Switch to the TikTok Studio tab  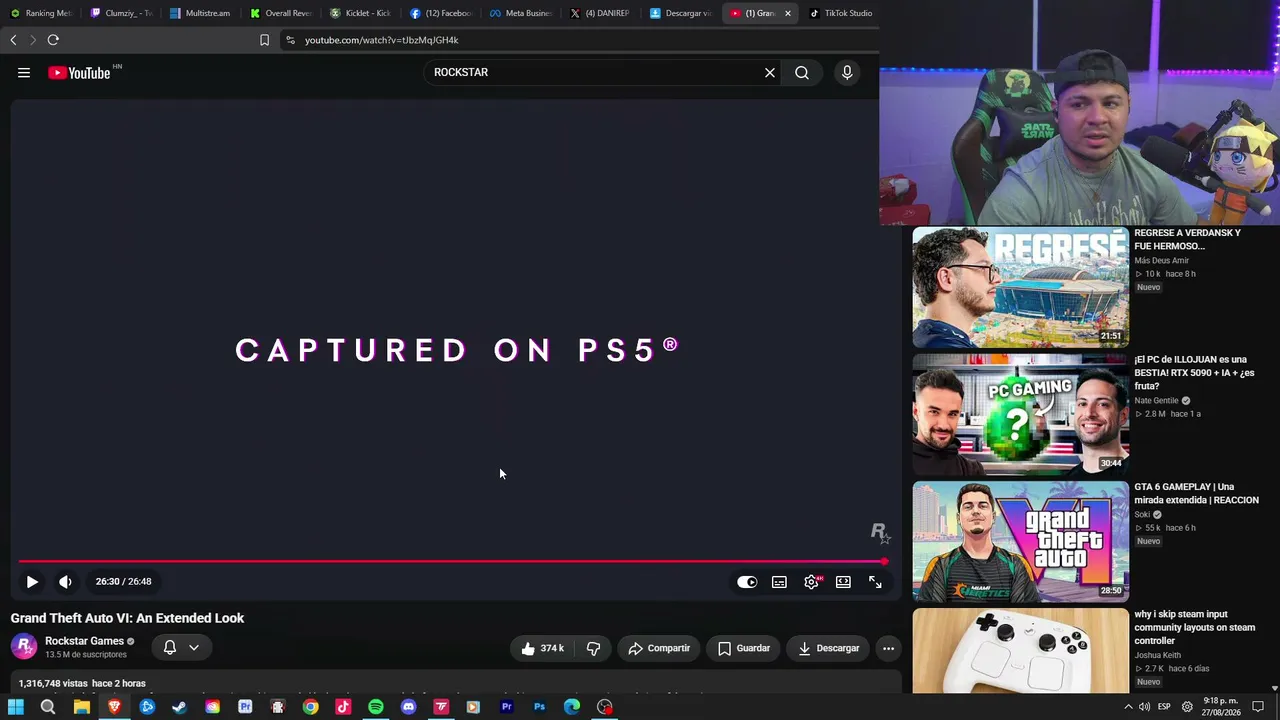841,13
